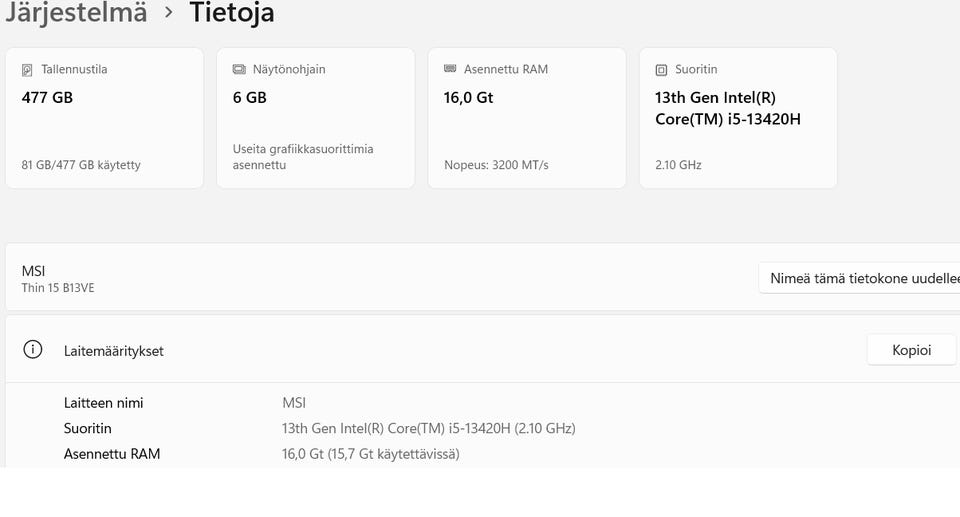Select the 6 GB graphics memory value
The image size is (960, 517).
[x=249, y=98]
